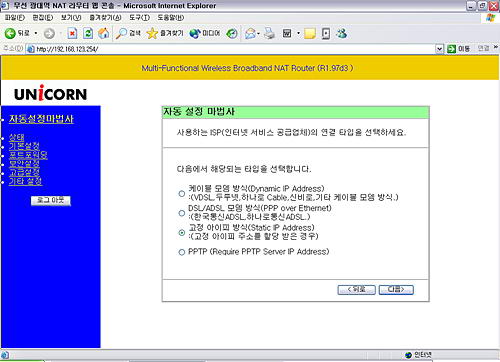Open the Messenger people icon
The width and height of the screenshot is (500, 362).
coord(342,33)
